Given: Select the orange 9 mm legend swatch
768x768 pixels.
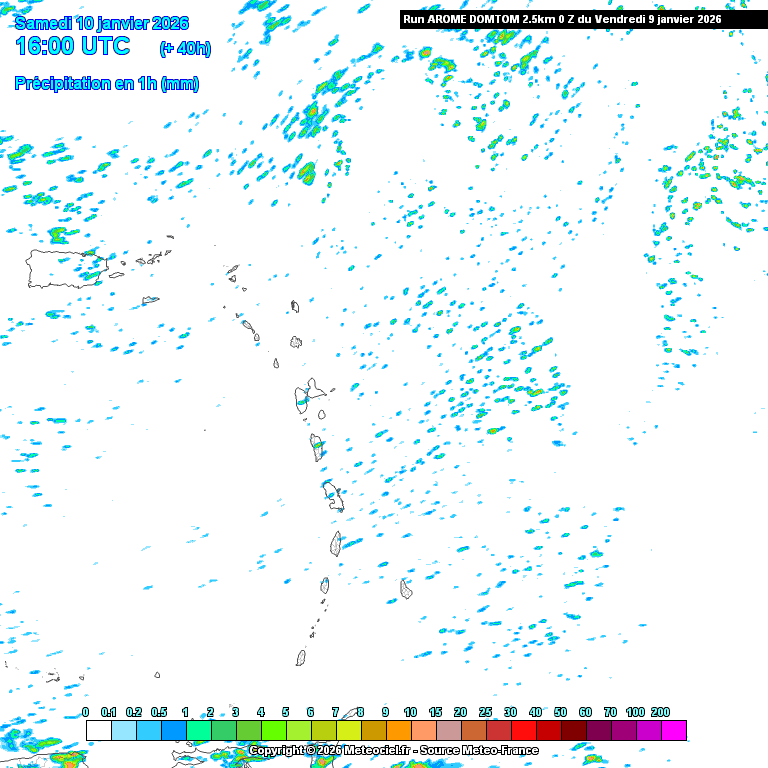Looking at the screenshot, I should pyautogui.click(x=398, y=730).
